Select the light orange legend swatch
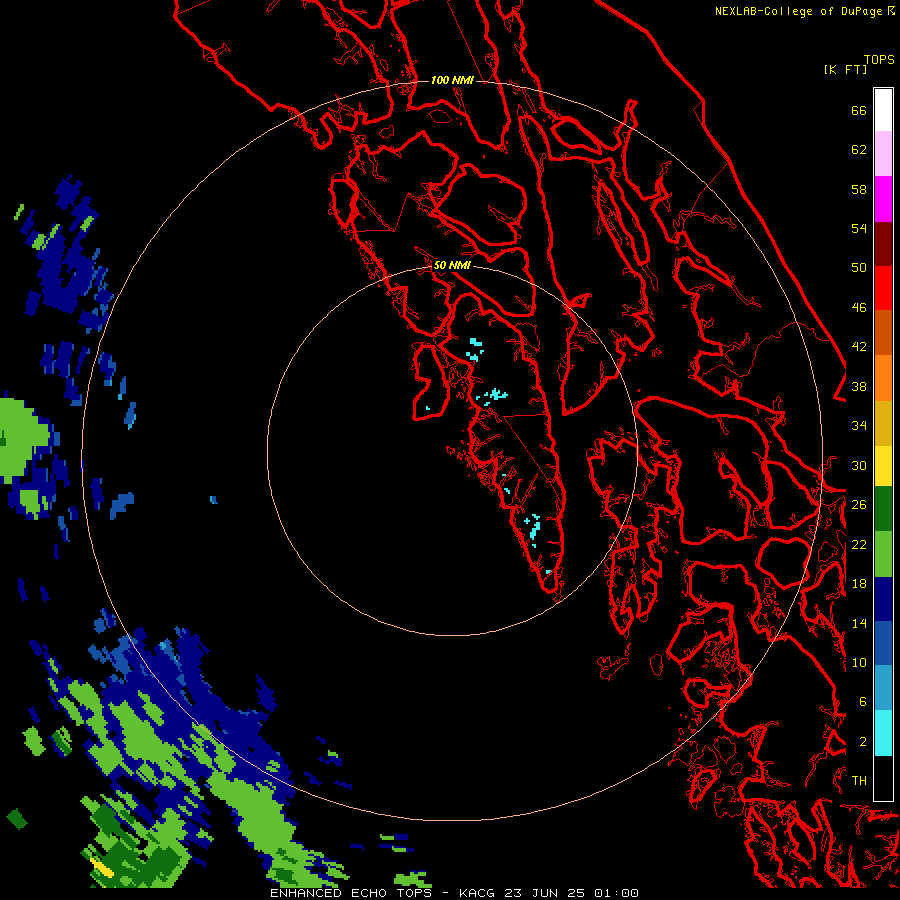The height and width of the screenshot is (900, 900). click(x=883, y=378)
